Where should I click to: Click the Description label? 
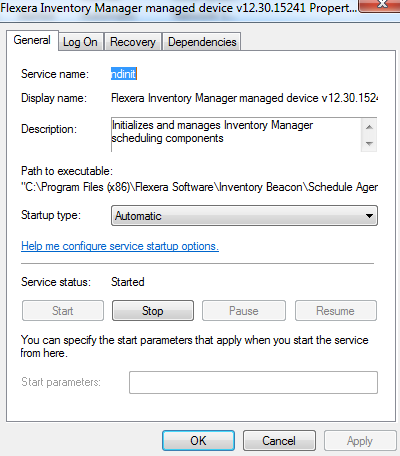click(x=49, y=129)
